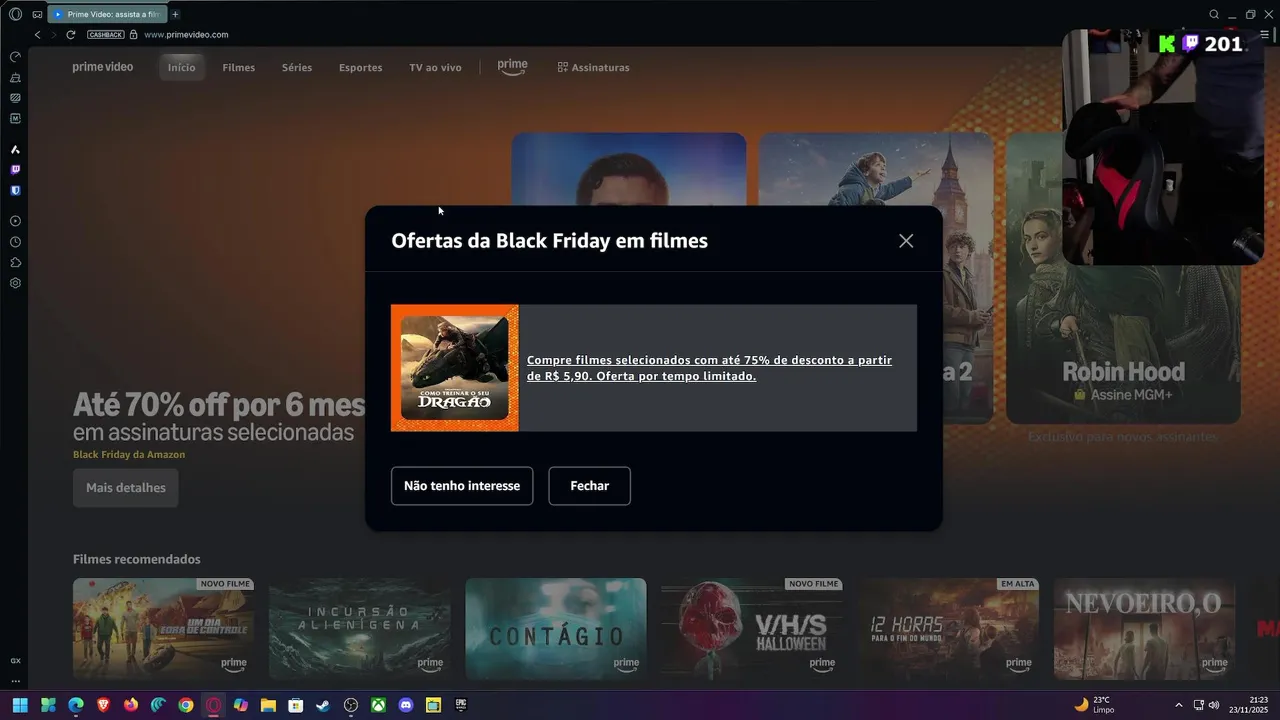Click the prime logo in navigation
The width and height of the screenshot is (1280, 720).
click(x=512, y=67)
